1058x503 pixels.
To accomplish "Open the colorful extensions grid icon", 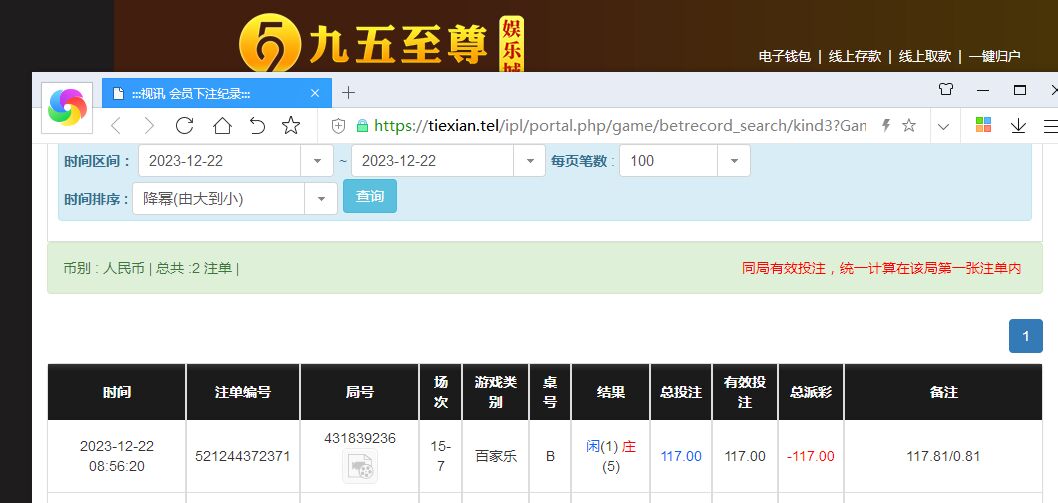I will click(983, 125).
